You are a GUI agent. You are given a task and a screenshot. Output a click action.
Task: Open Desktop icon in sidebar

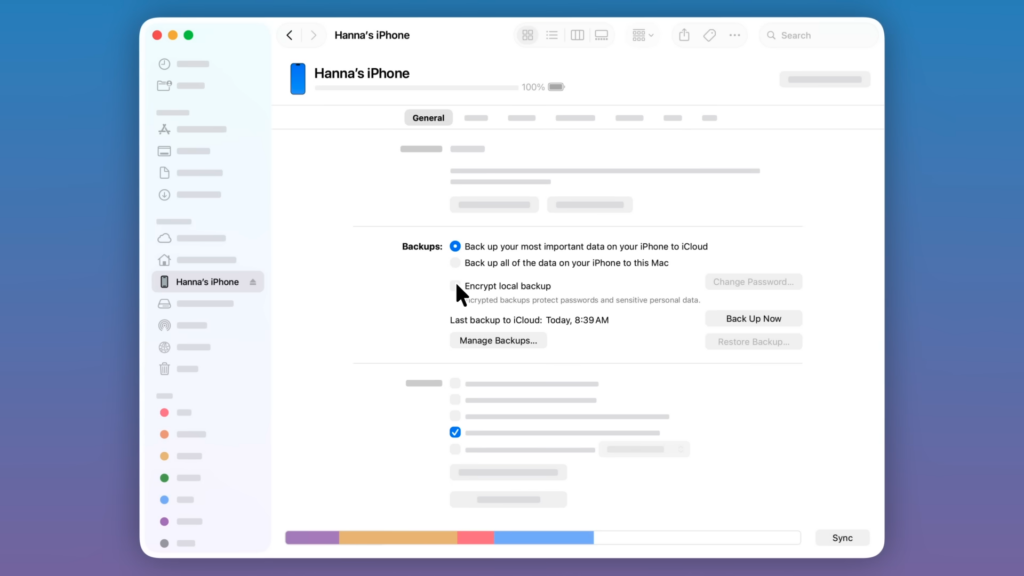pyautogui.click(x=165, y=152)
